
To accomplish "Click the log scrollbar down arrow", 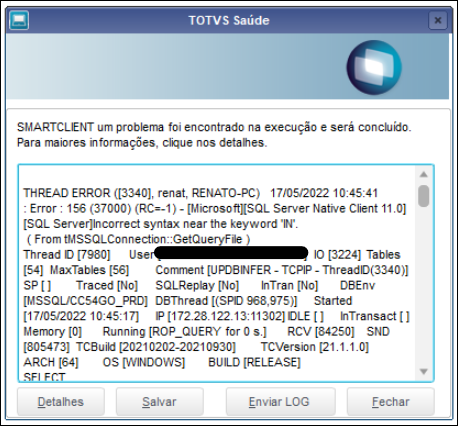I will pos(424,371).
